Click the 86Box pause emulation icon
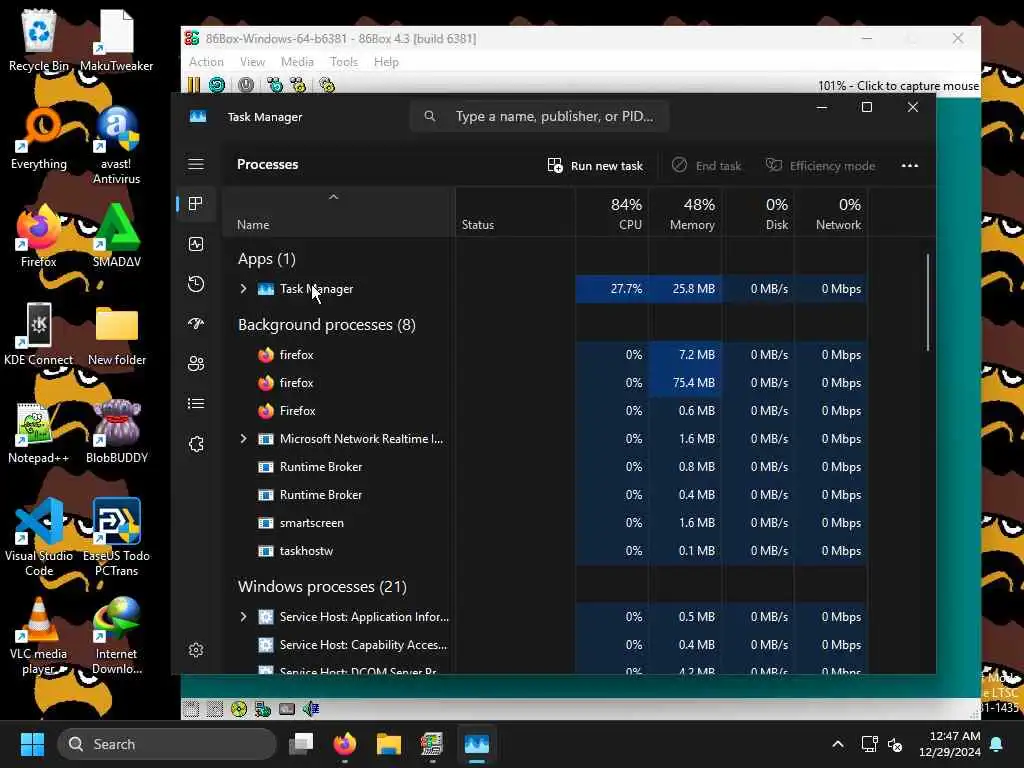1024x768 pixels. [x=194, y=84]
